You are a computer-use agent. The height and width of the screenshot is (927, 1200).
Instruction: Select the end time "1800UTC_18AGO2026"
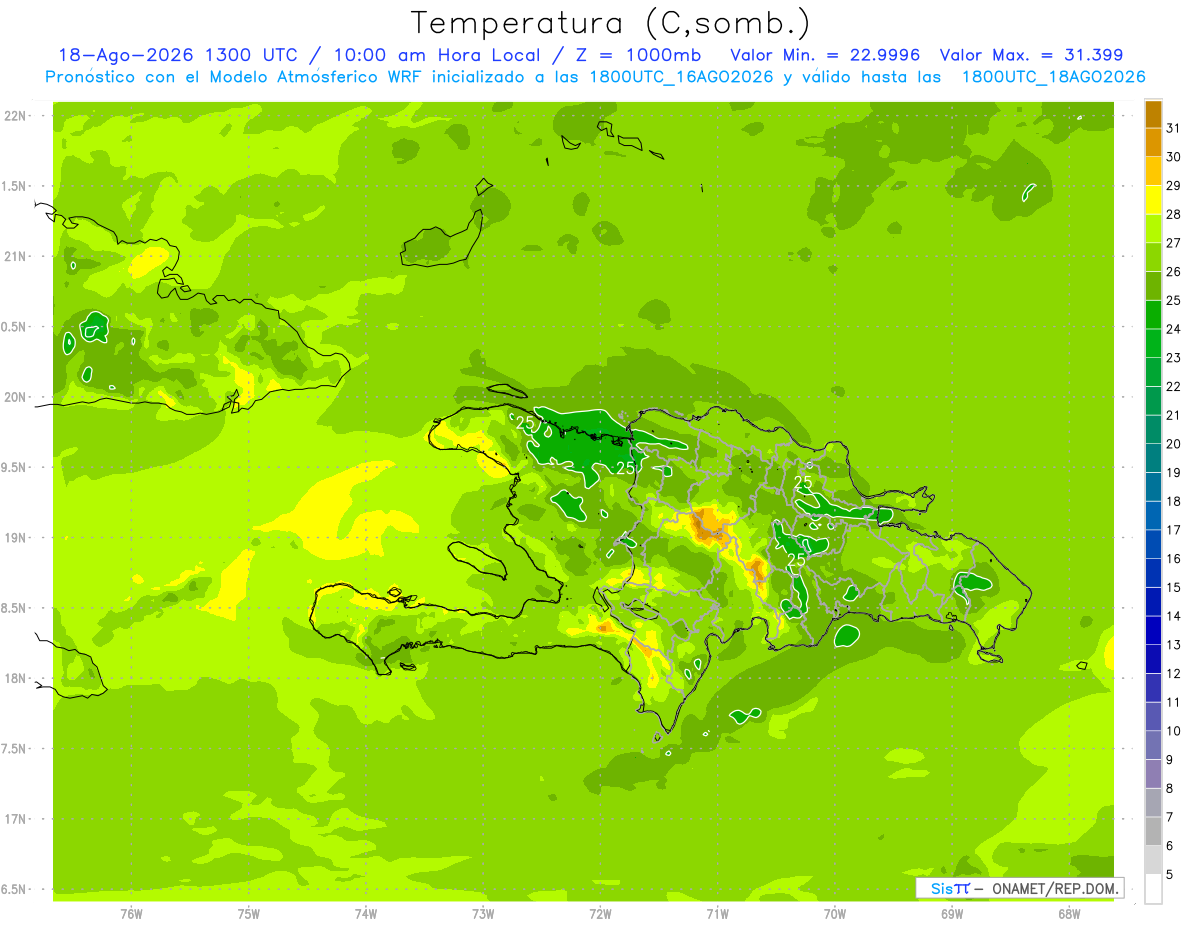tap(1053, 77)
